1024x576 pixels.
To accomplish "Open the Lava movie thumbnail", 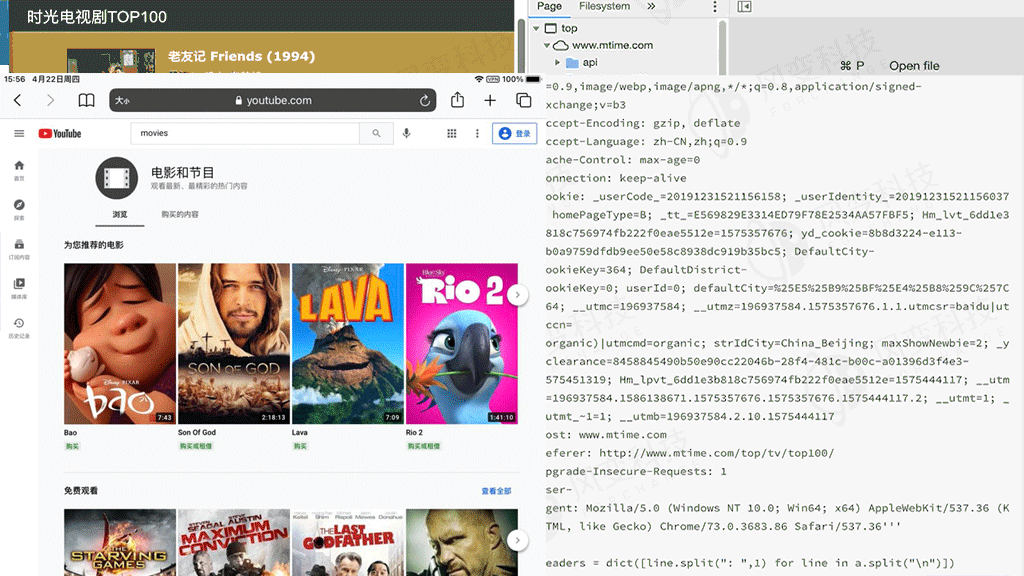I will (x=347, y=344).
